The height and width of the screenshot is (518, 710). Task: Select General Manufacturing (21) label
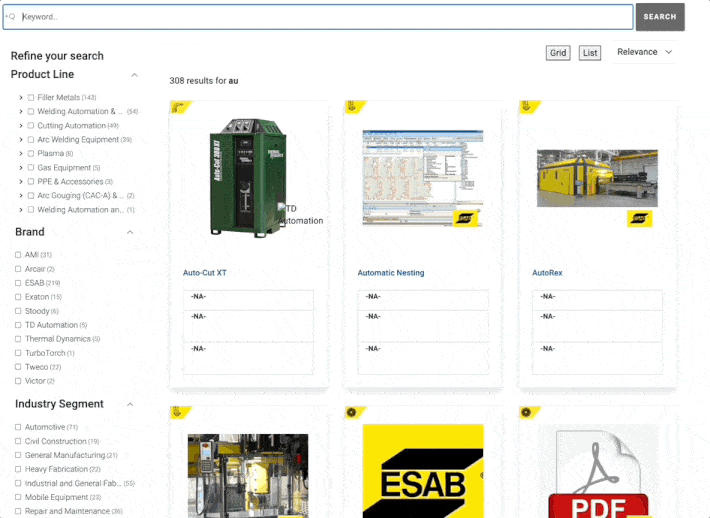(x=71, y=455)
